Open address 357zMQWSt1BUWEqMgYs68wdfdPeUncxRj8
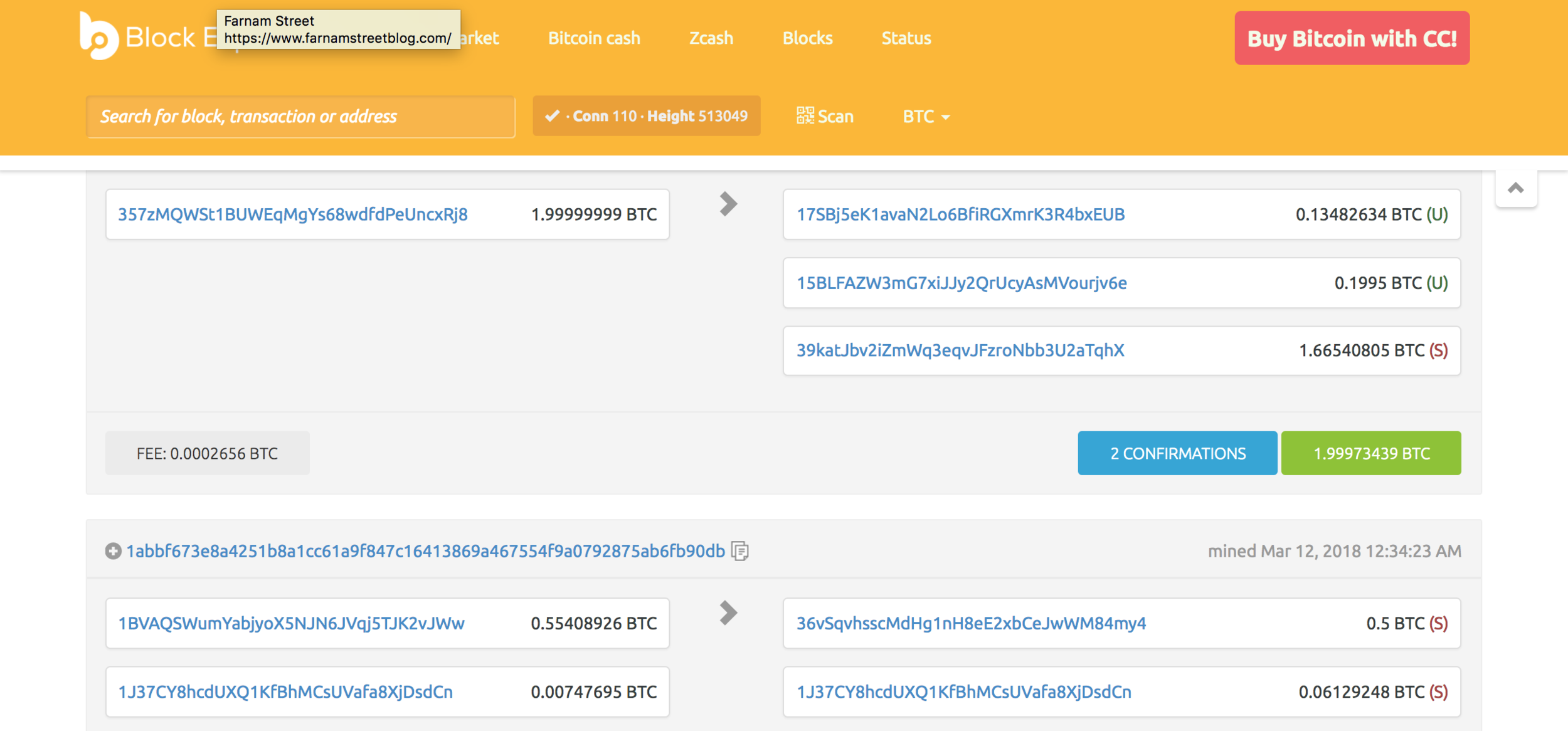The width and height of the screenshot is (1568, 731). tap(293, 214)
